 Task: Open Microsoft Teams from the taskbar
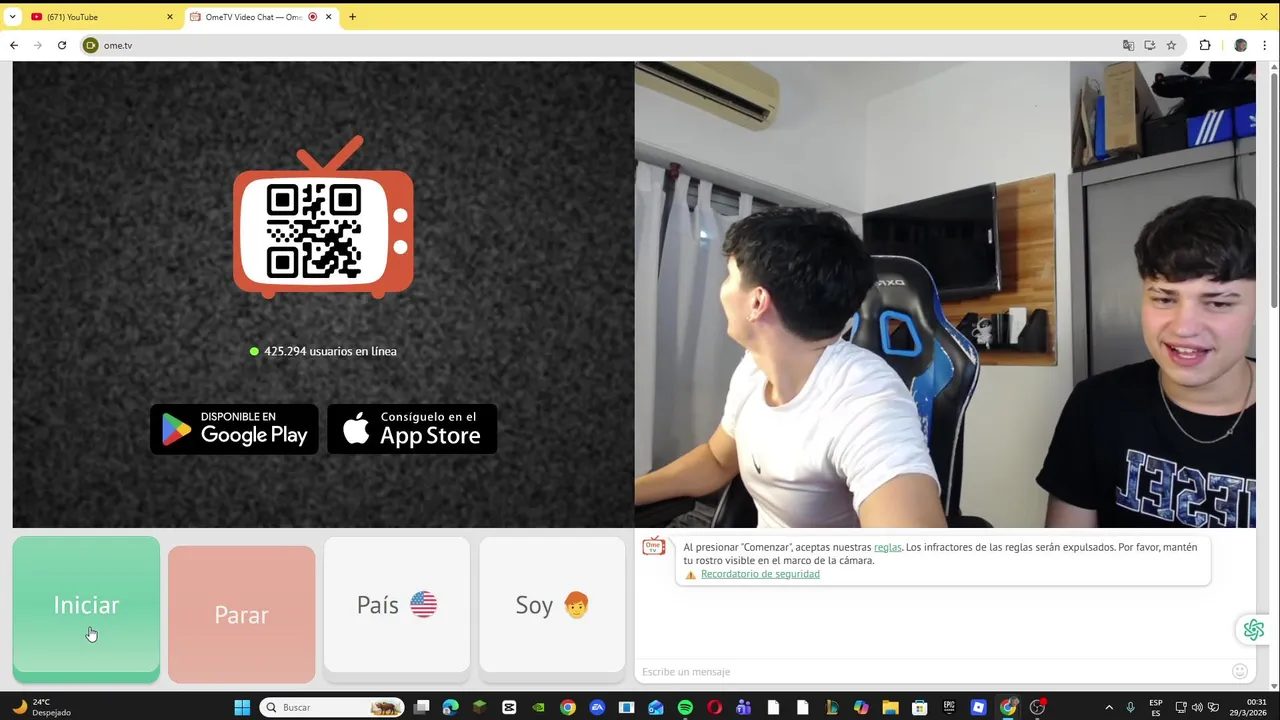click(743, 707)
